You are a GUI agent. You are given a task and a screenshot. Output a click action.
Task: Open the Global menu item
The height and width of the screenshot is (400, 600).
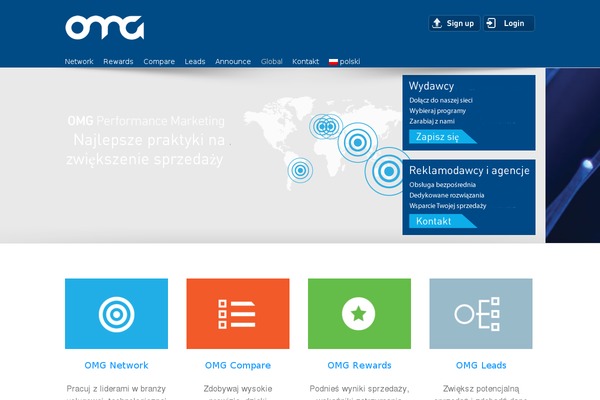tap(272, 62)
